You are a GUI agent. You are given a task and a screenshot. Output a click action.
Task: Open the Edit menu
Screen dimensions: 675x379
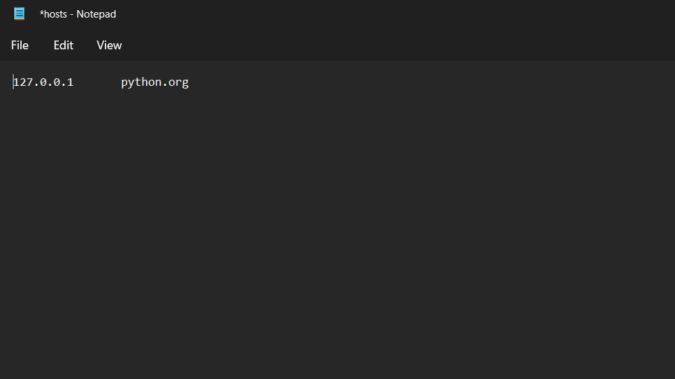pos(63,45)
